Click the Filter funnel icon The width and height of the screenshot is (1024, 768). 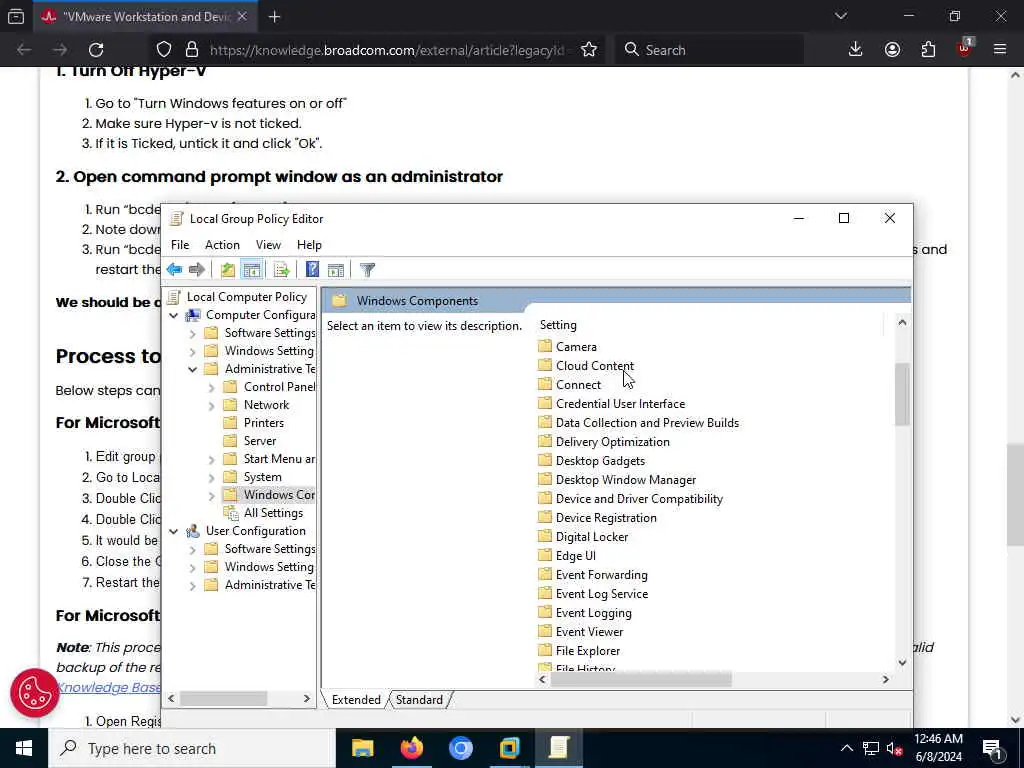[367, 270]
